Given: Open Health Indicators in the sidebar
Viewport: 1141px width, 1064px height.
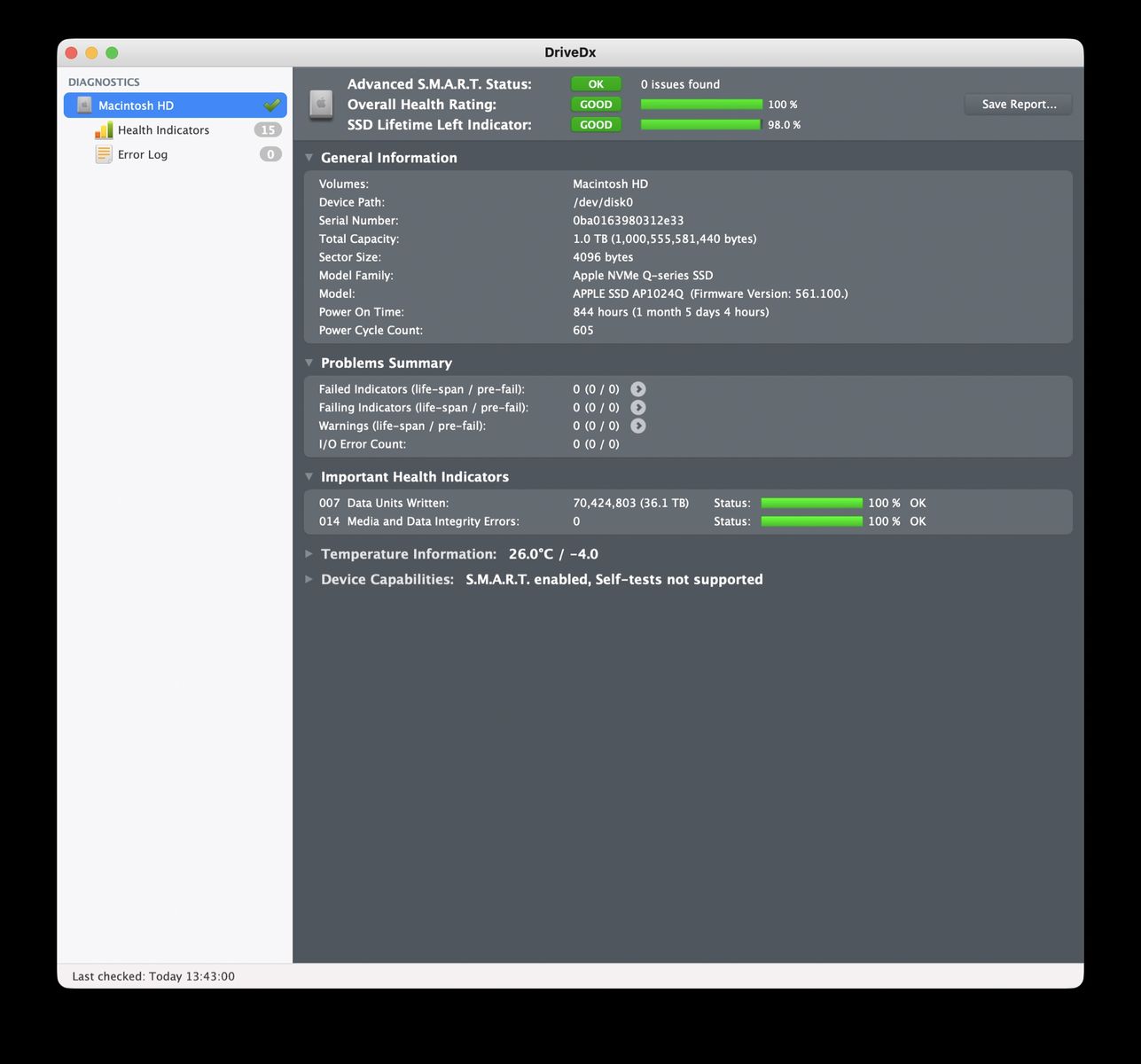Looking at the screenshot, I should [x=176, y=130].
